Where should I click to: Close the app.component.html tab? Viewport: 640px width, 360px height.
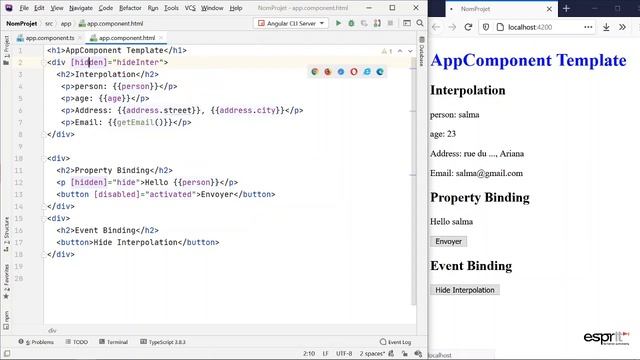[x=161, y=38]
